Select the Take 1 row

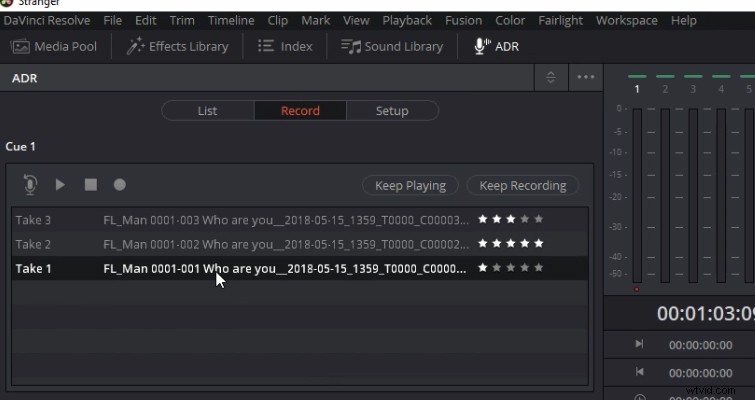pos(299,268)
